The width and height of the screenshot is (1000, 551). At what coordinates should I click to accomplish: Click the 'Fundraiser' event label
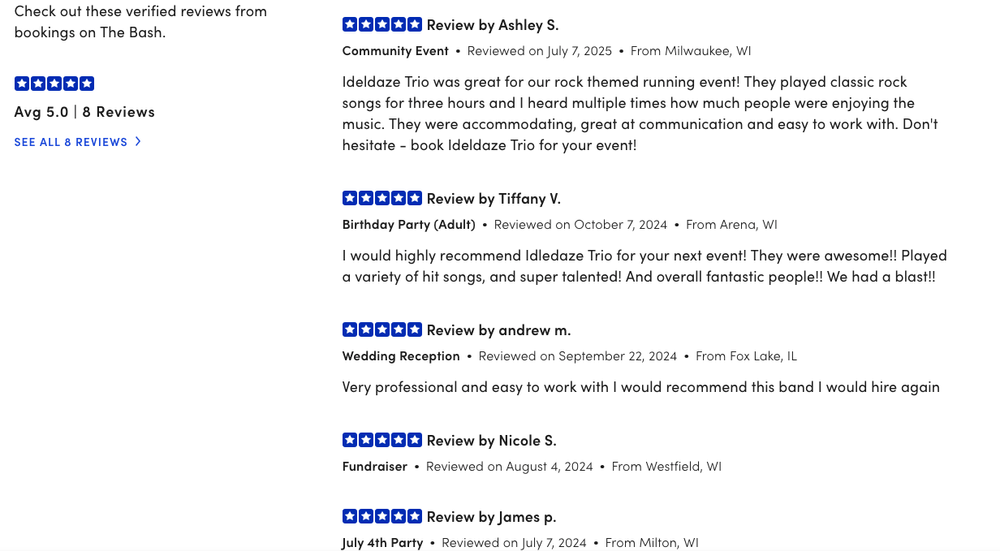tap(375, 466)
